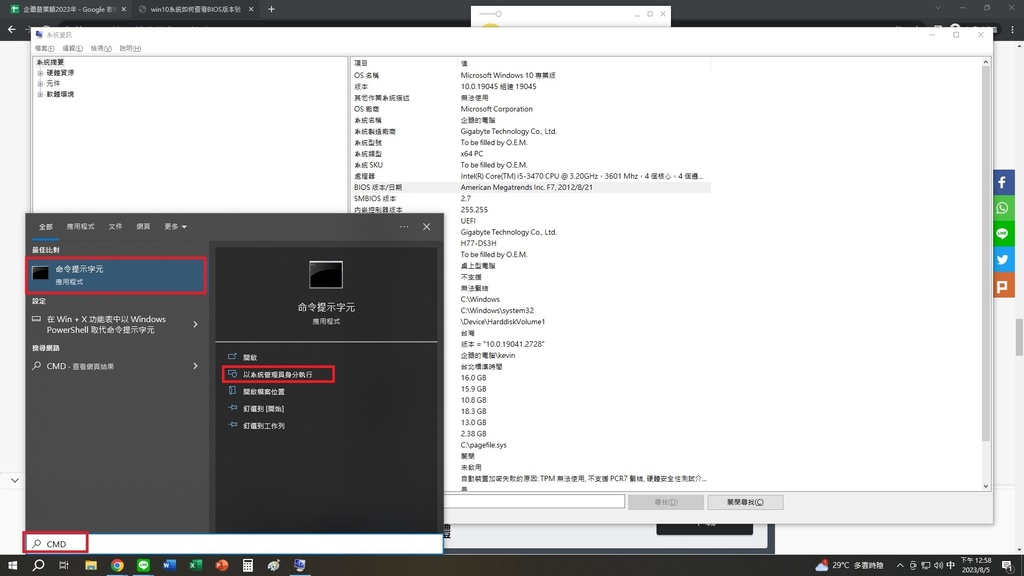Select the 命令提示字元 best match result
Screen dimensions: 1024x576
116,275
